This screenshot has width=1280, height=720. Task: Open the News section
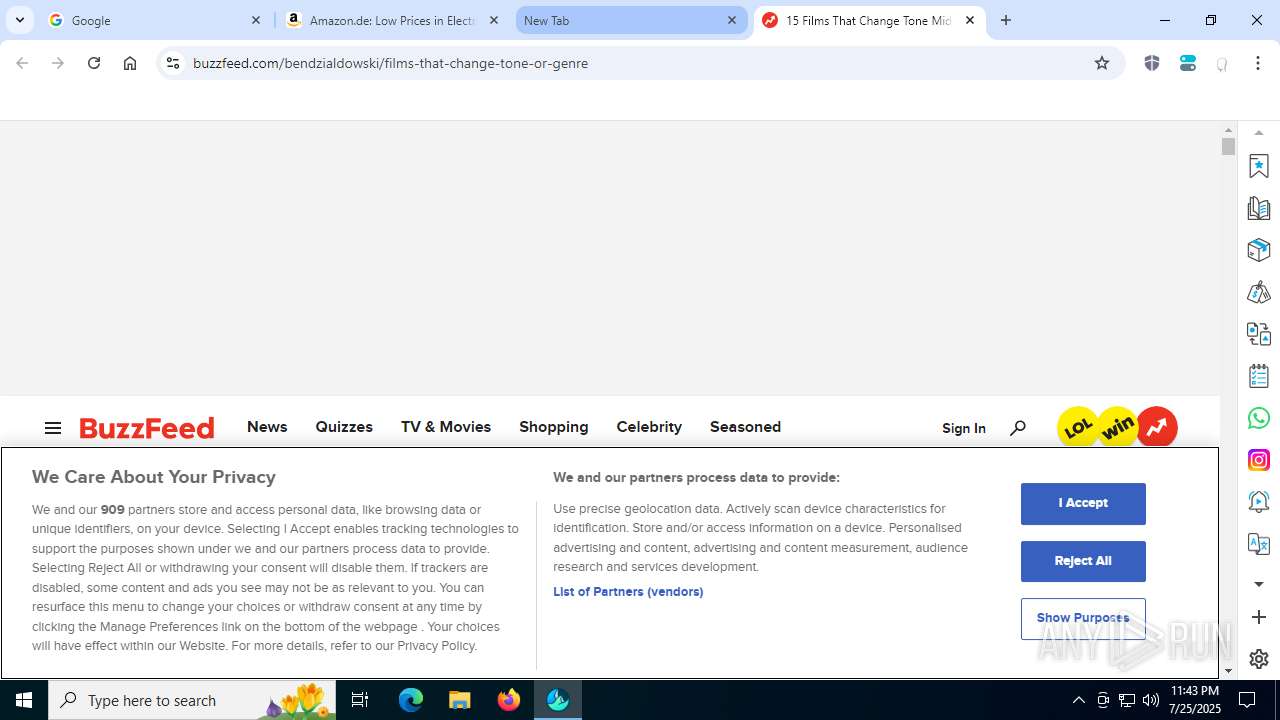[x=267, y=427]
